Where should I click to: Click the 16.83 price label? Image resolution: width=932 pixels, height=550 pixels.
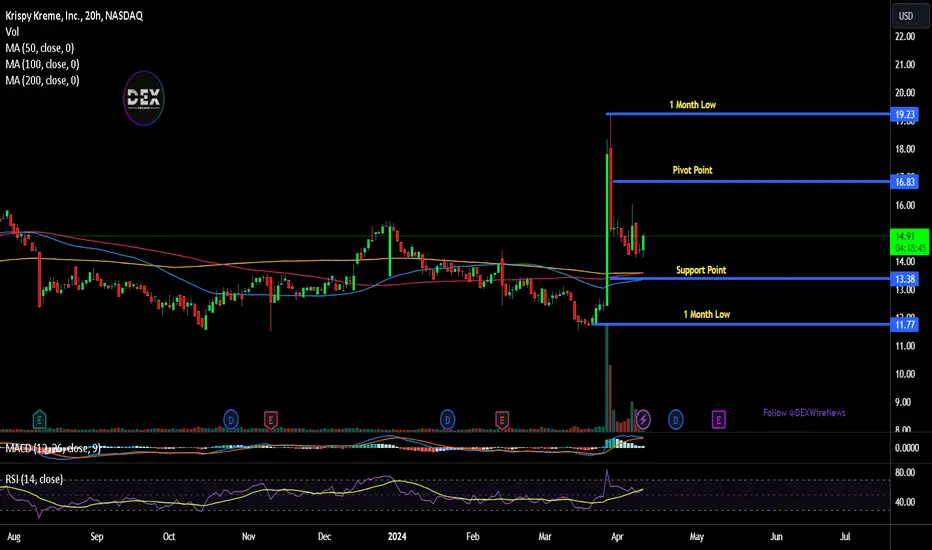coord(904,181)
